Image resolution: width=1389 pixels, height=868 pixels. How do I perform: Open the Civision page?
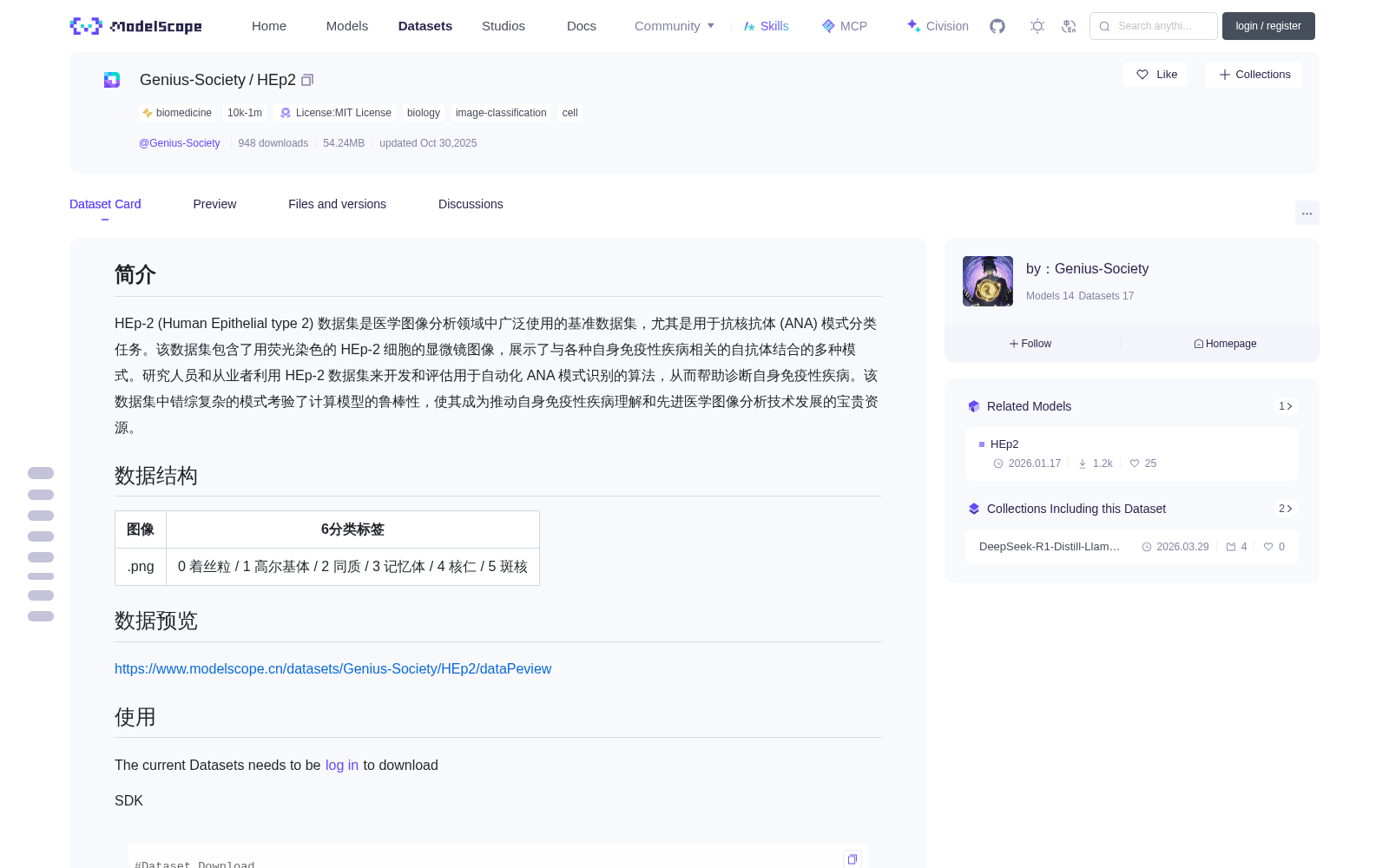pyautogui.click(x=938, y=26)
